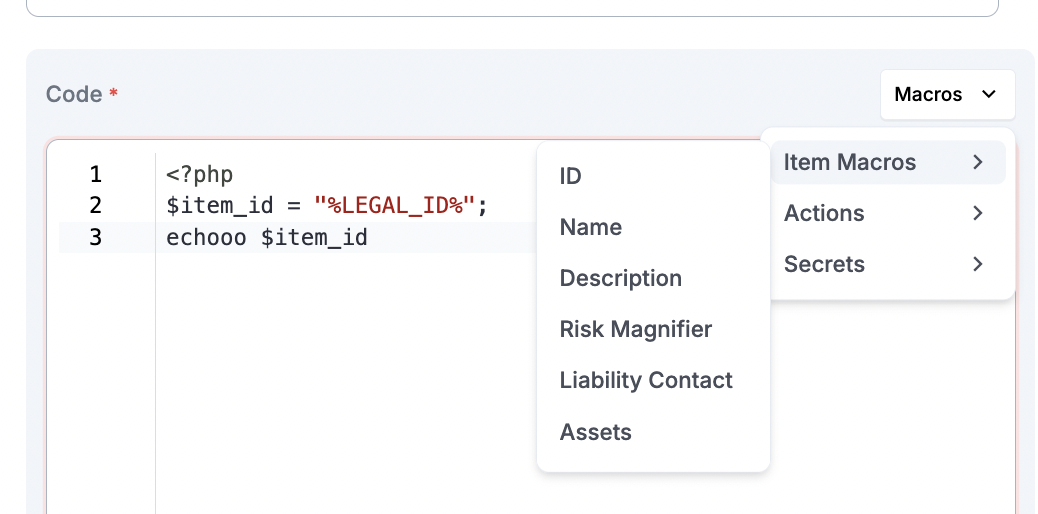The height and width of the screenshot is (514, 1038).
Task: Click line number 3 in gutter
Action: [96, 238]
